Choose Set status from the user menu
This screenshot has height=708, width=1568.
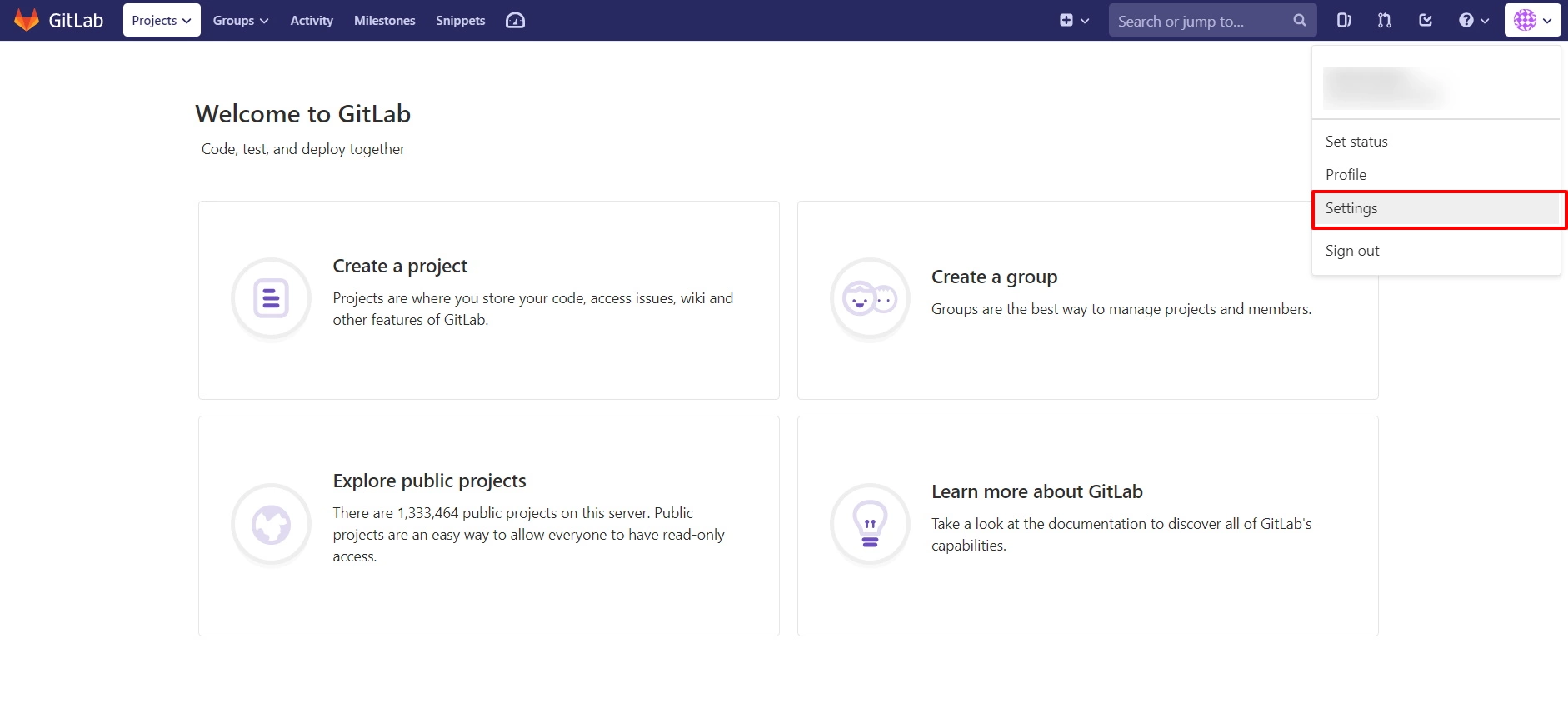click(x=1436, y=142)
